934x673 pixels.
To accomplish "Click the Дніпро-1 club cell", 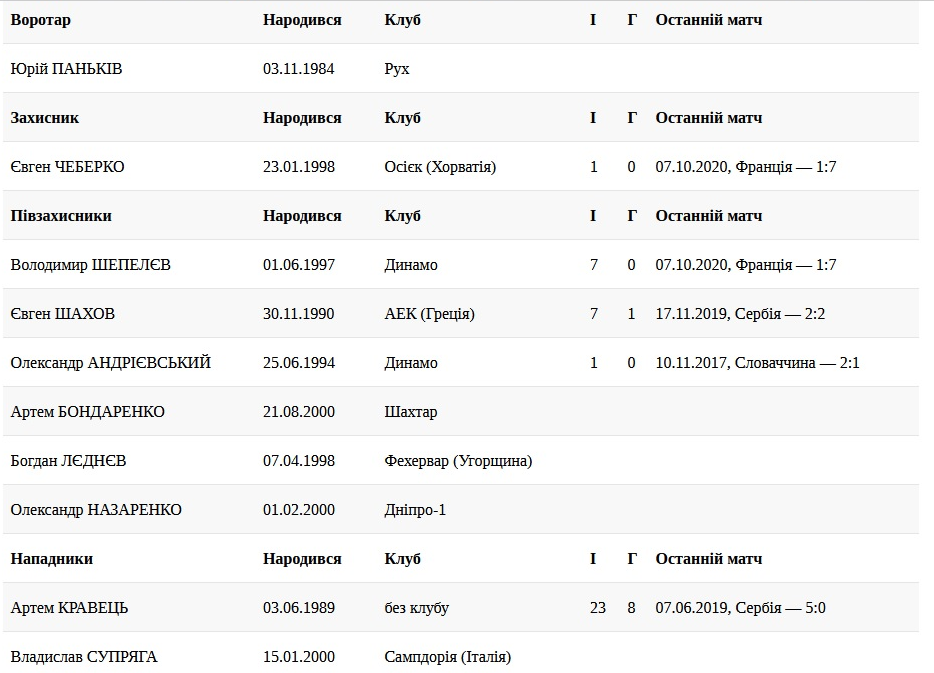I will (x=415, y=510).
